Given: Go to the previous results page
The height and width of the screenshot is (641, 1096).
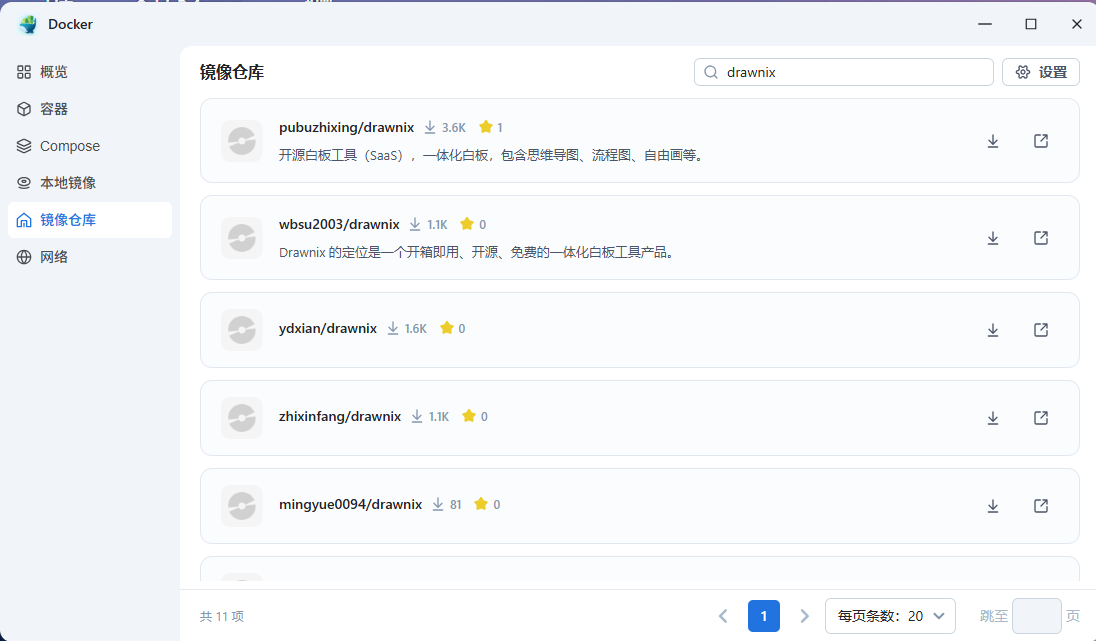Looking at the screenshot, I should tap(723, 616).
